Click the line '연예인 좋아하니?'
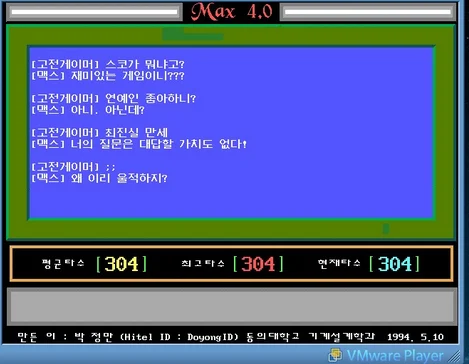 pyautogui.click(x=150, y=98)
